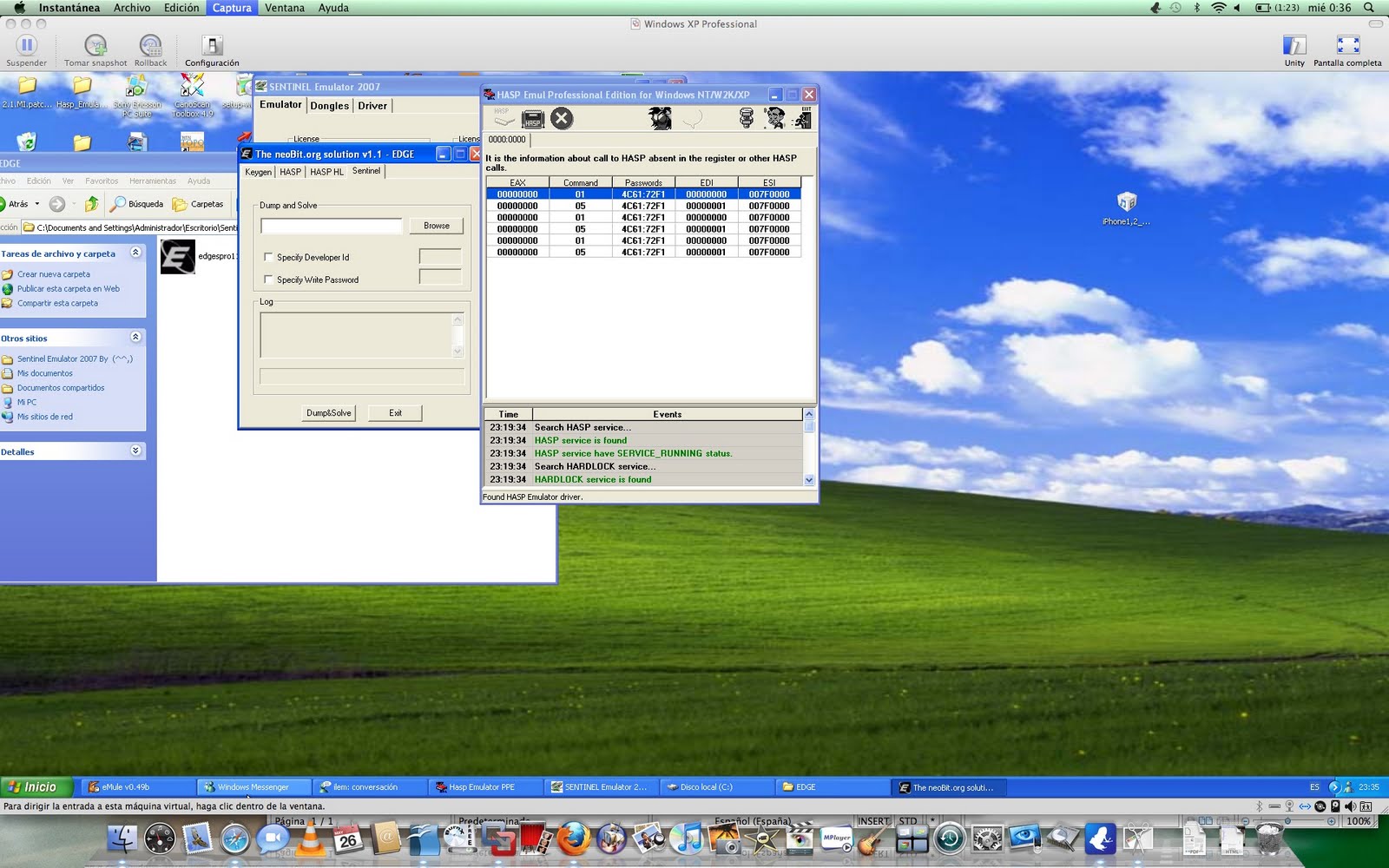Click the Exit button in neoBit window
This screenshot has height=868, width=1389.
(395, 413)
